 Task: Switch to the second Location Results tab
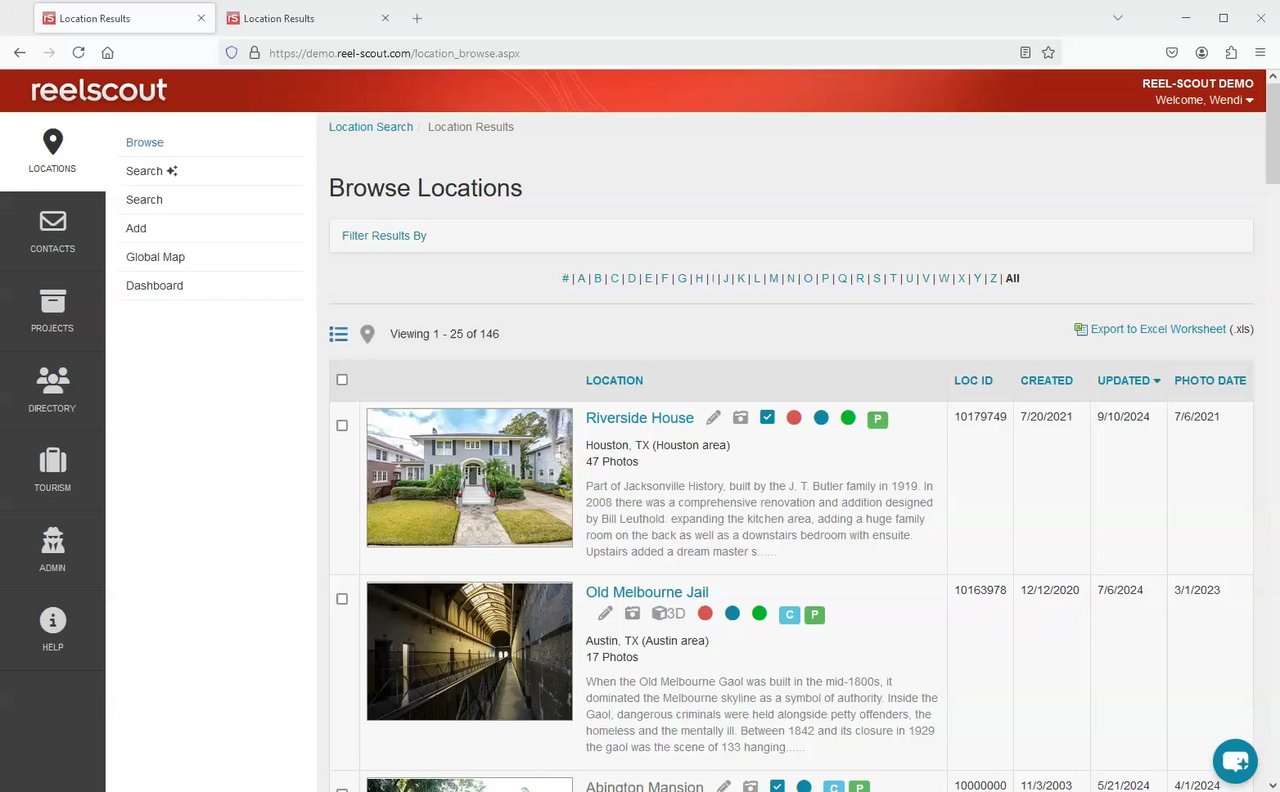308,18
